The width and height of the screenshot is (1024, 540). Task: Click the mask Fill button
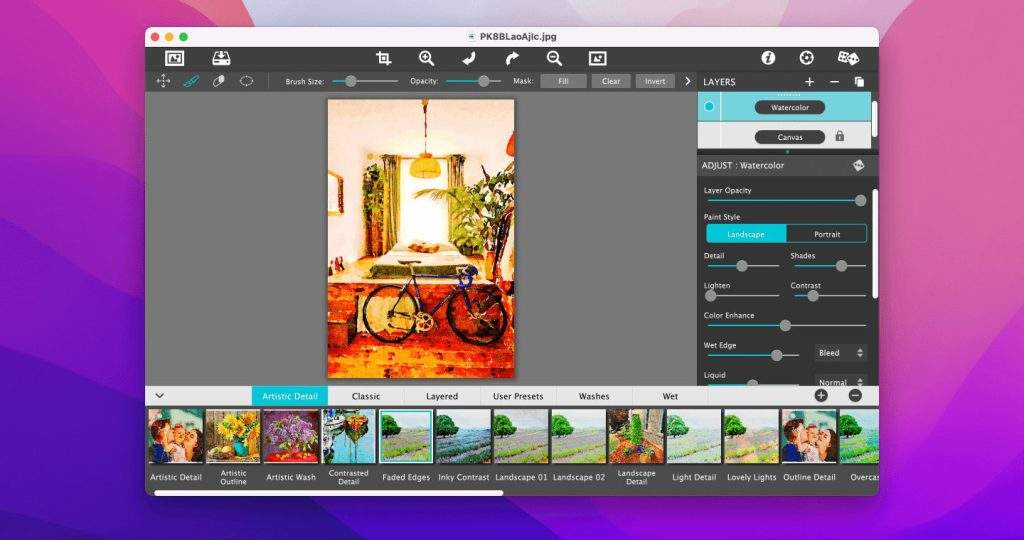[x=563, y=81]
